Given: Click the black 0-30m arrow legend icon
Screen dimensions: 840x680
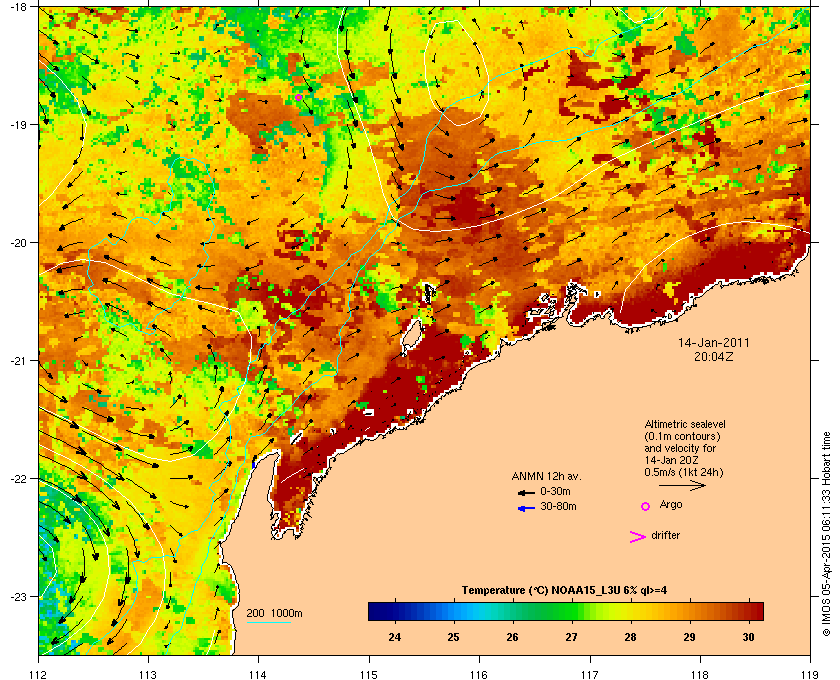Looking at the screenshot, I should click(x=526, y=492).
